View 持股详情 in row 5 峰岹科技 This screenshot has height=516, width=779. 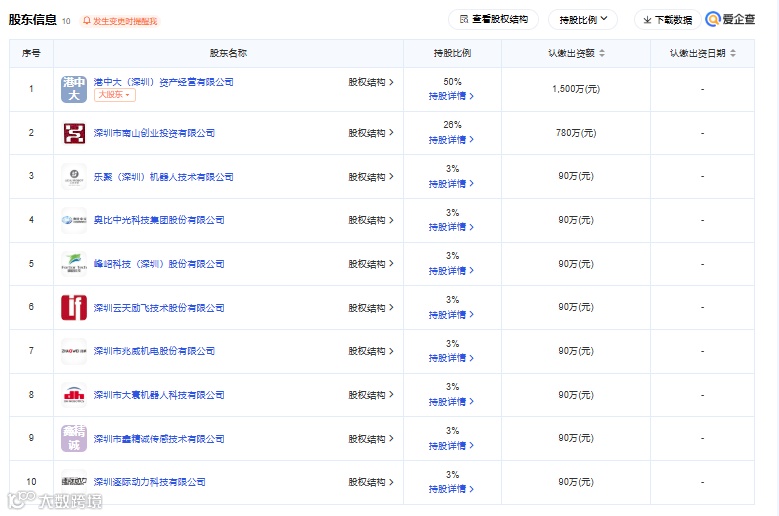pyautogui.click(x=451, y=271)
